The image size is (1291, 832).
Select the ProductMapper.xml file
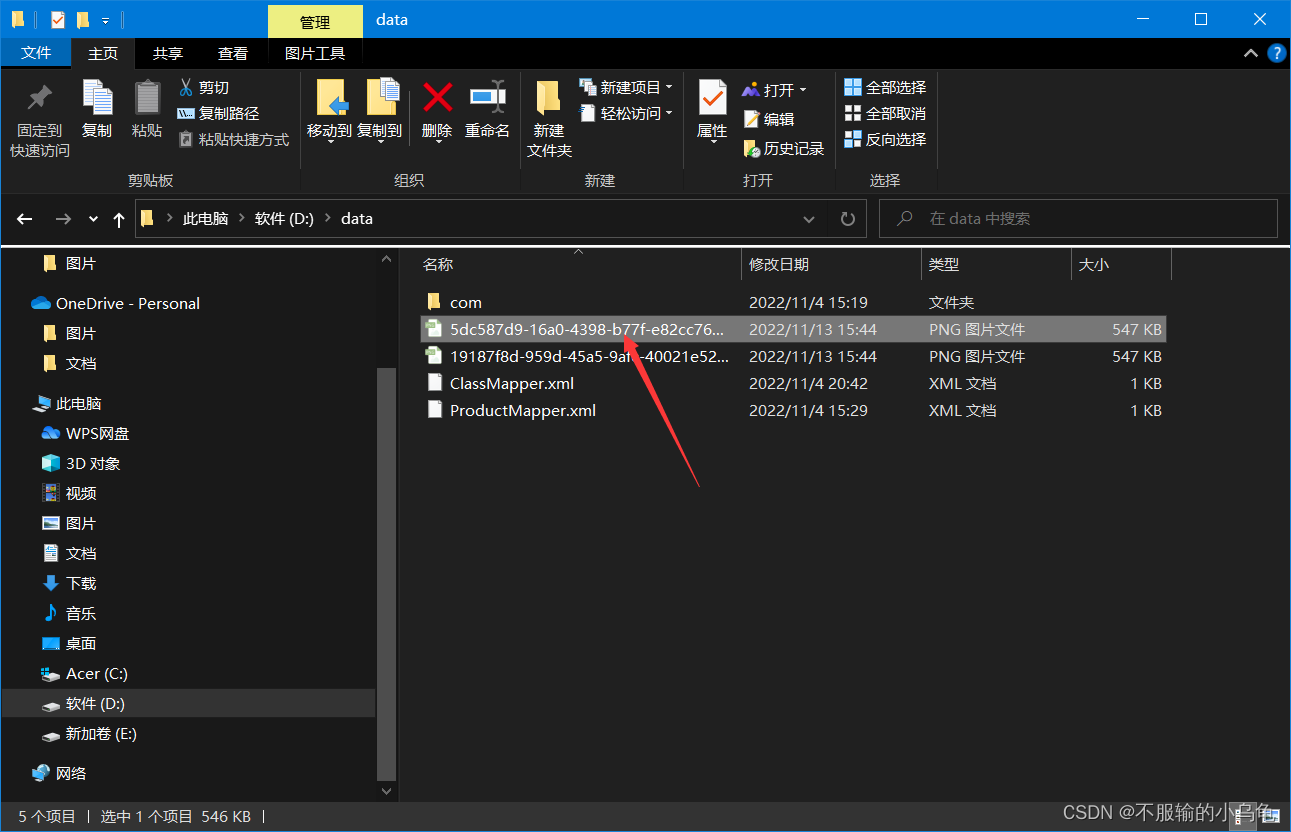tap(792, 410)
